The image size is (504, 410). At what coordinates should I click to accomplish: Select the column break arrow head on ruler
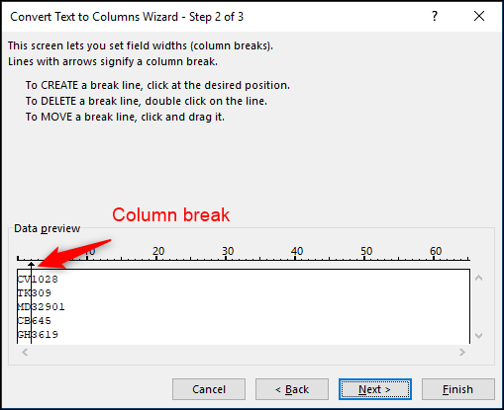tap(31, 265)
